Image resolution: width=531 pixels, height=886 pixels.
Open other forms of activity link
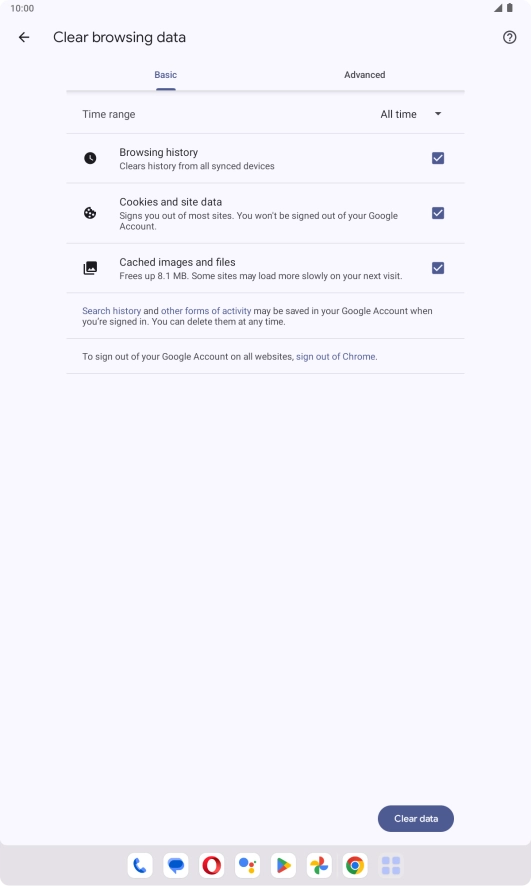[206, 311]
